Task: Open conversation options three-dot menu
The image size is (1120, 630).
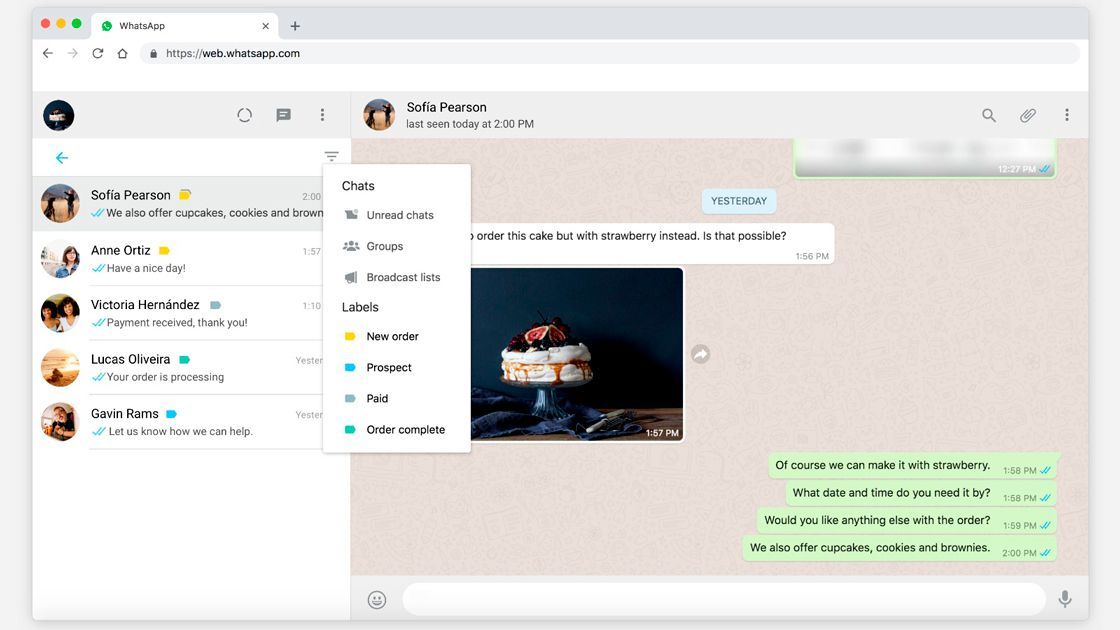Action: [x=1066, y=115]
